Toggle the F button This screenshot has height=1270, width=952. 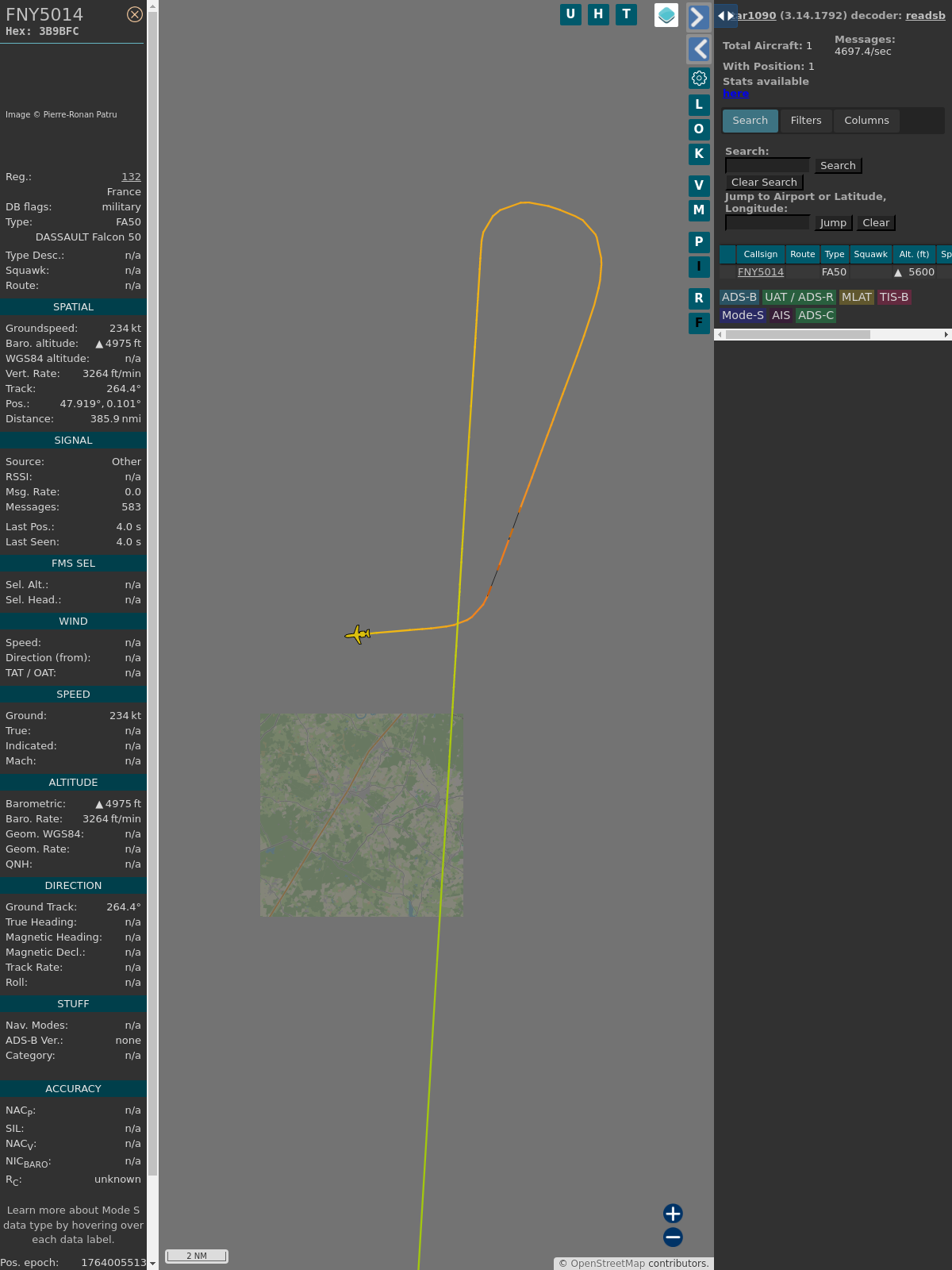pos(699,323)
